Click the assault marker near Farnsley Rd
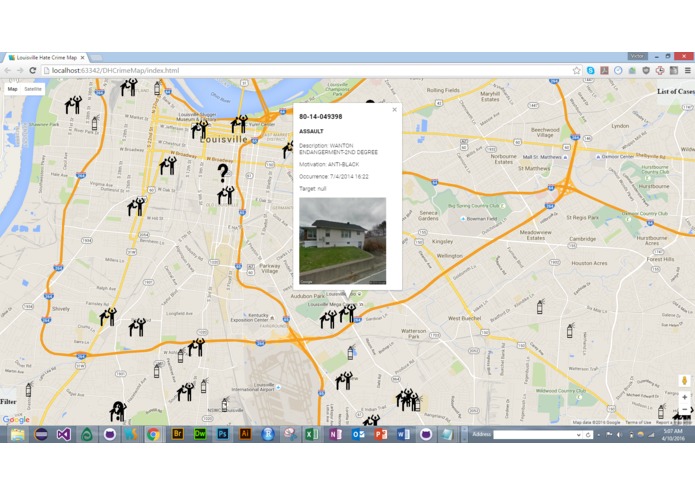The image size is (695, 494). pyautogui.click(x=108, y=316)
